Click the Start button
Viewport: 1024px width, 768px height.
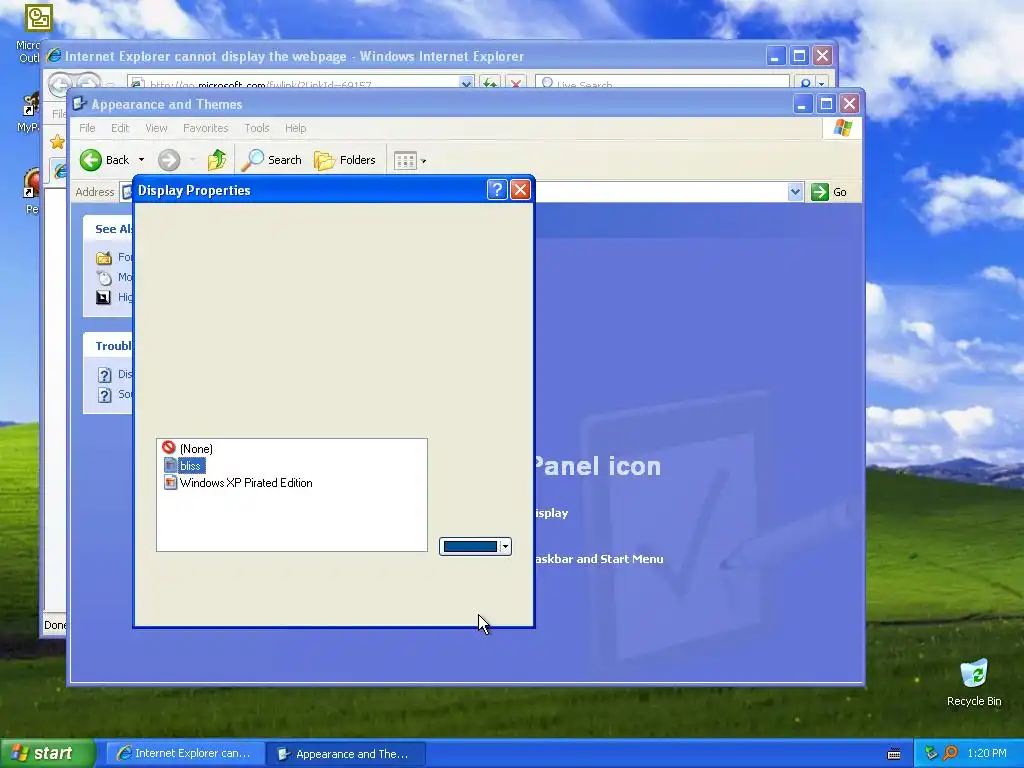[47, 754]
